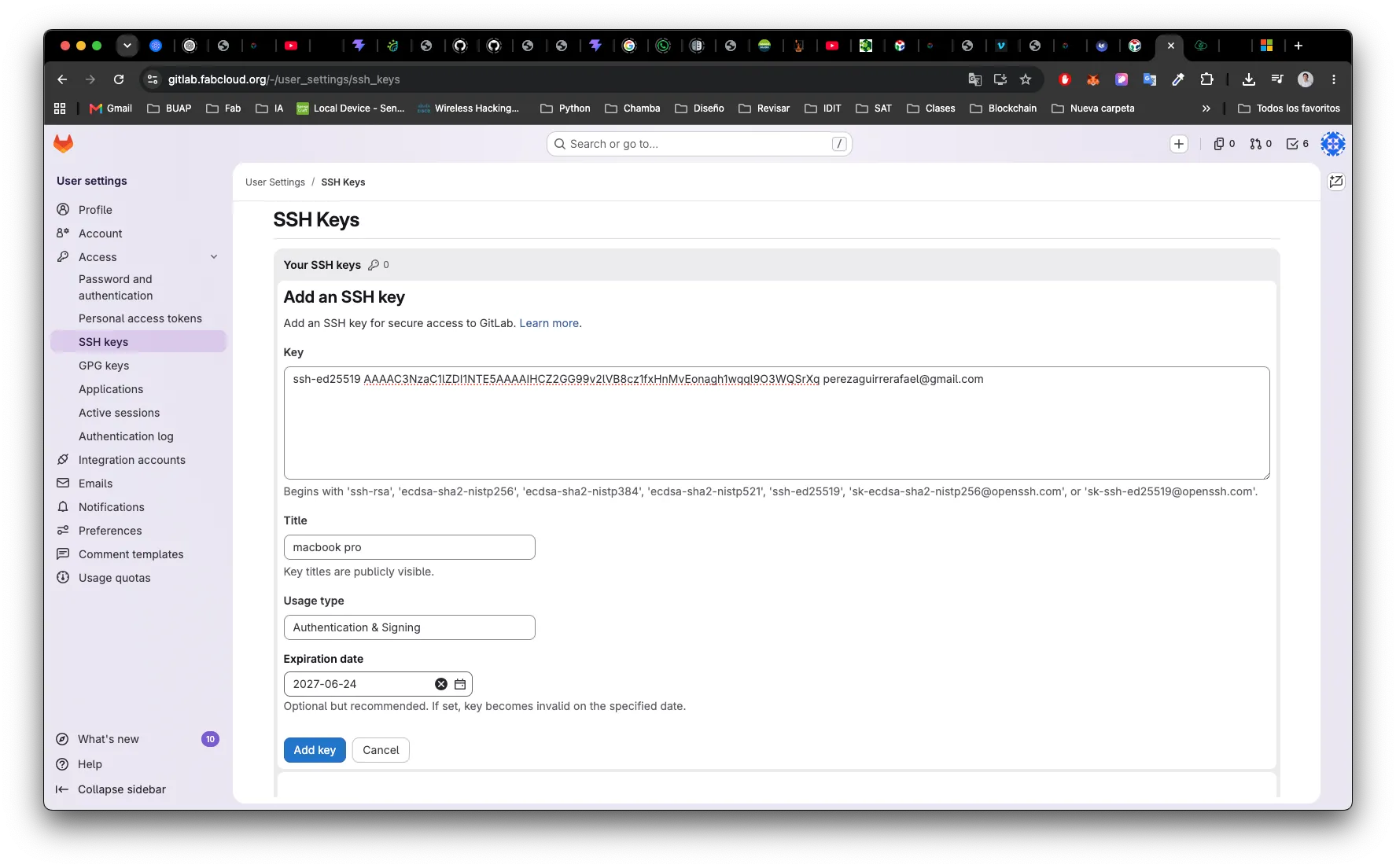Image resolution: width=1396 pixels, height=868 pixels.
Task: Reload the page in the browser
Action: 119,79
